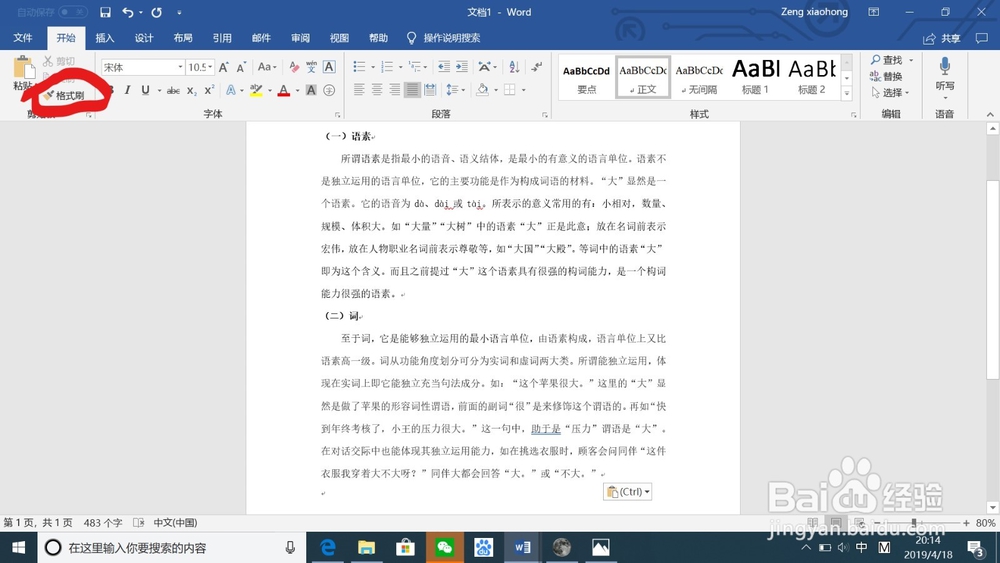1000x563 pixels.
Task: Apply the 无间隔 style
Action: (699, 76)
